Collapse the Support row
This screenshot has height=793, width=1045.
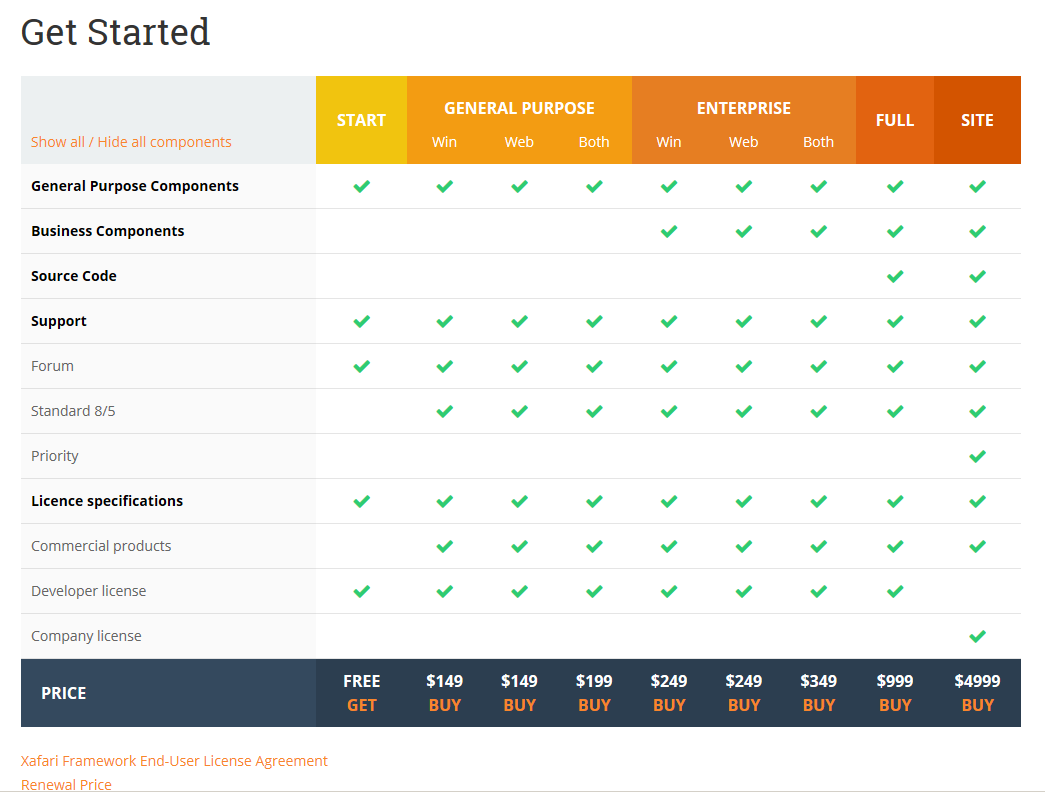59,321
